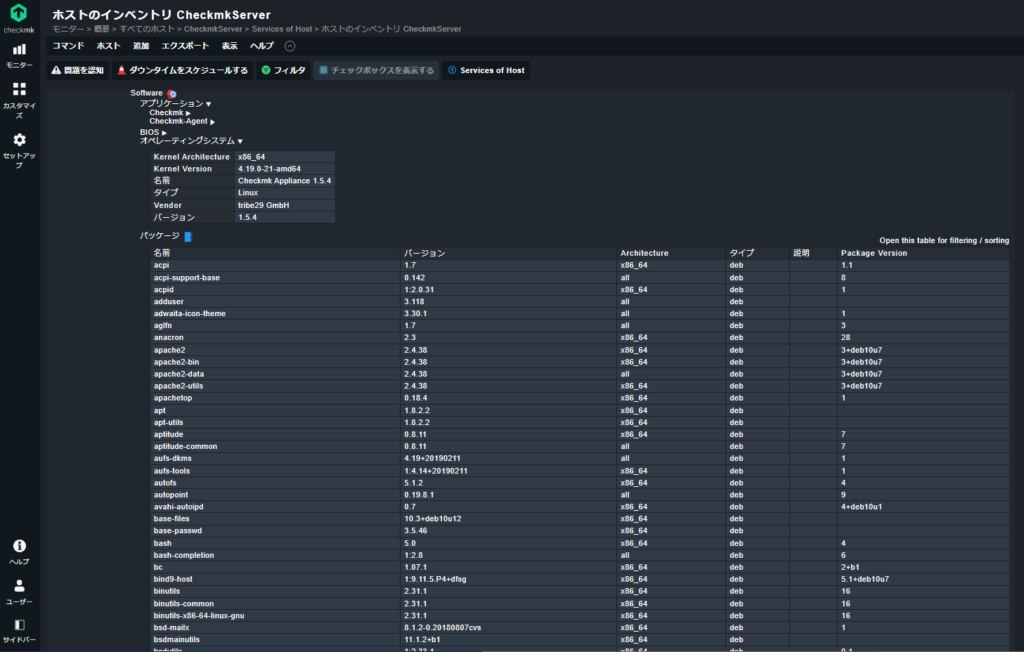
Task: Click the 'bsd-mailx' package name
Action: (x=171, y=628)
